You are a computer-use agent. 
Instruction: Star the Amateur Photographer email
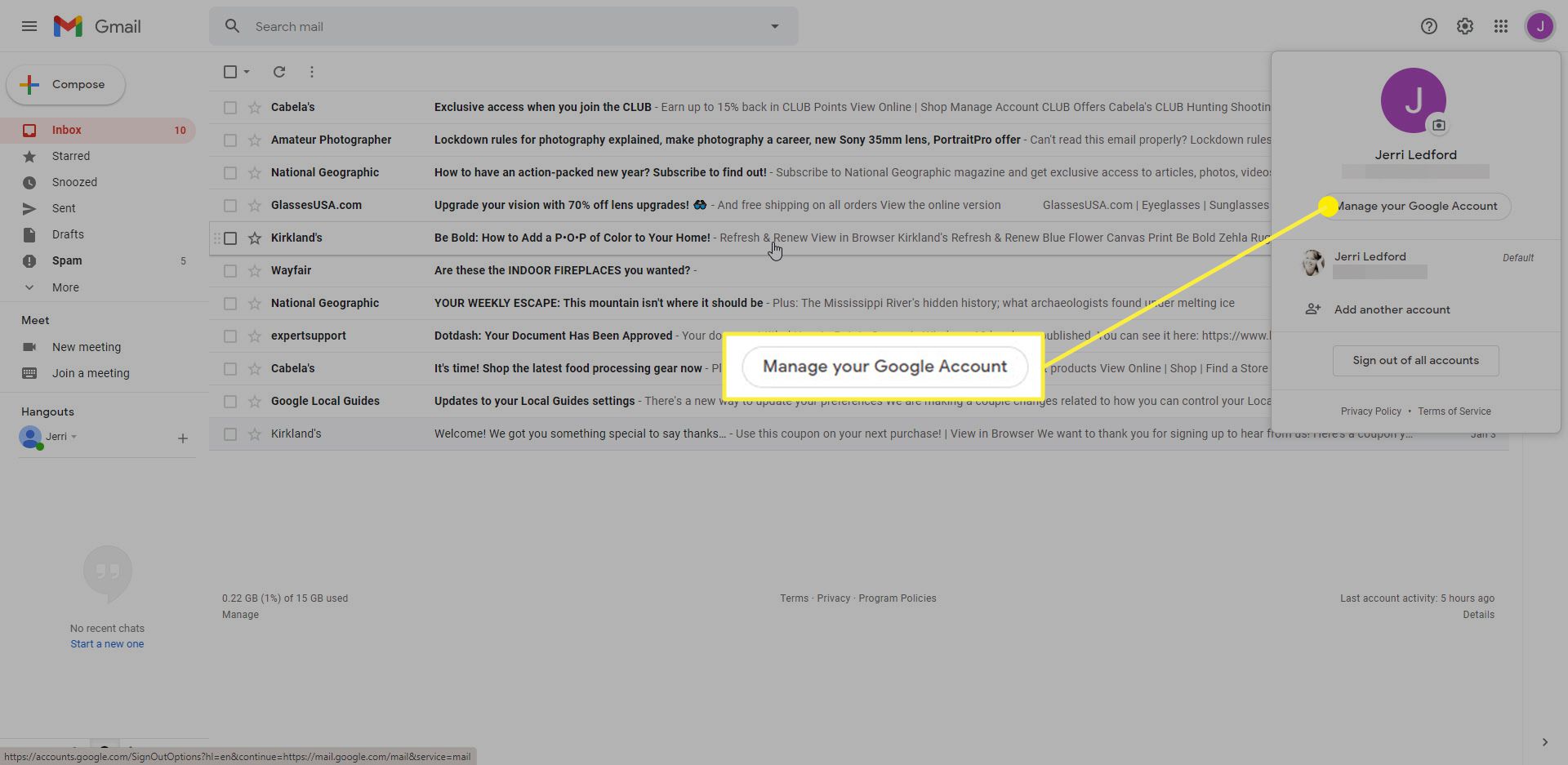pyautogui.click(x=255, y=140)
